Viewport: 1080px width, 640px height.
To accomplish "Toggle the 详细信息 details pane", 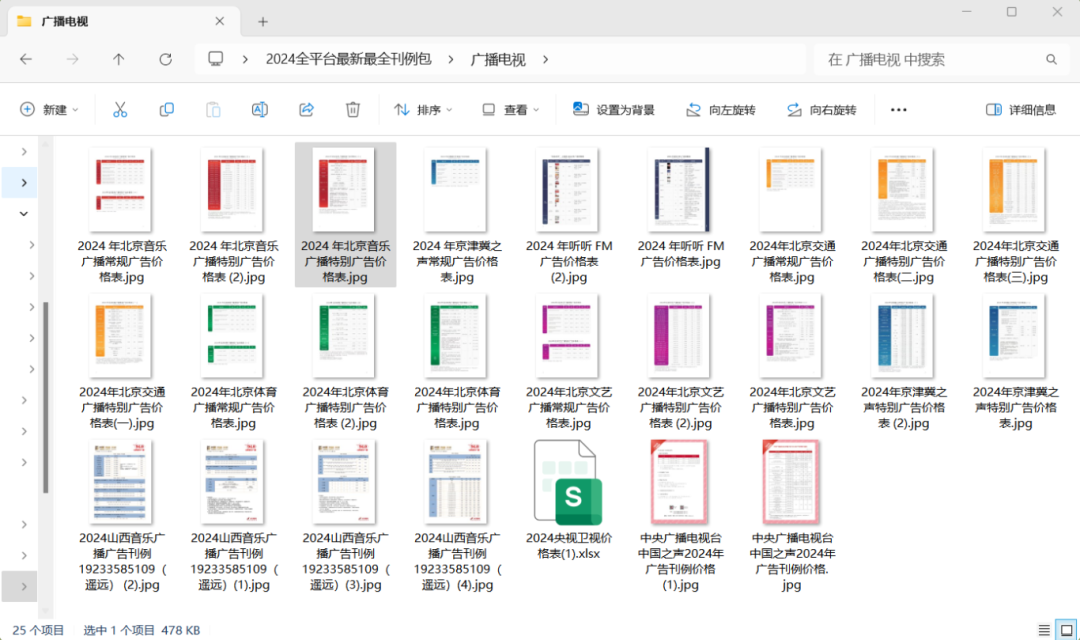I will tap(1021, 110).
